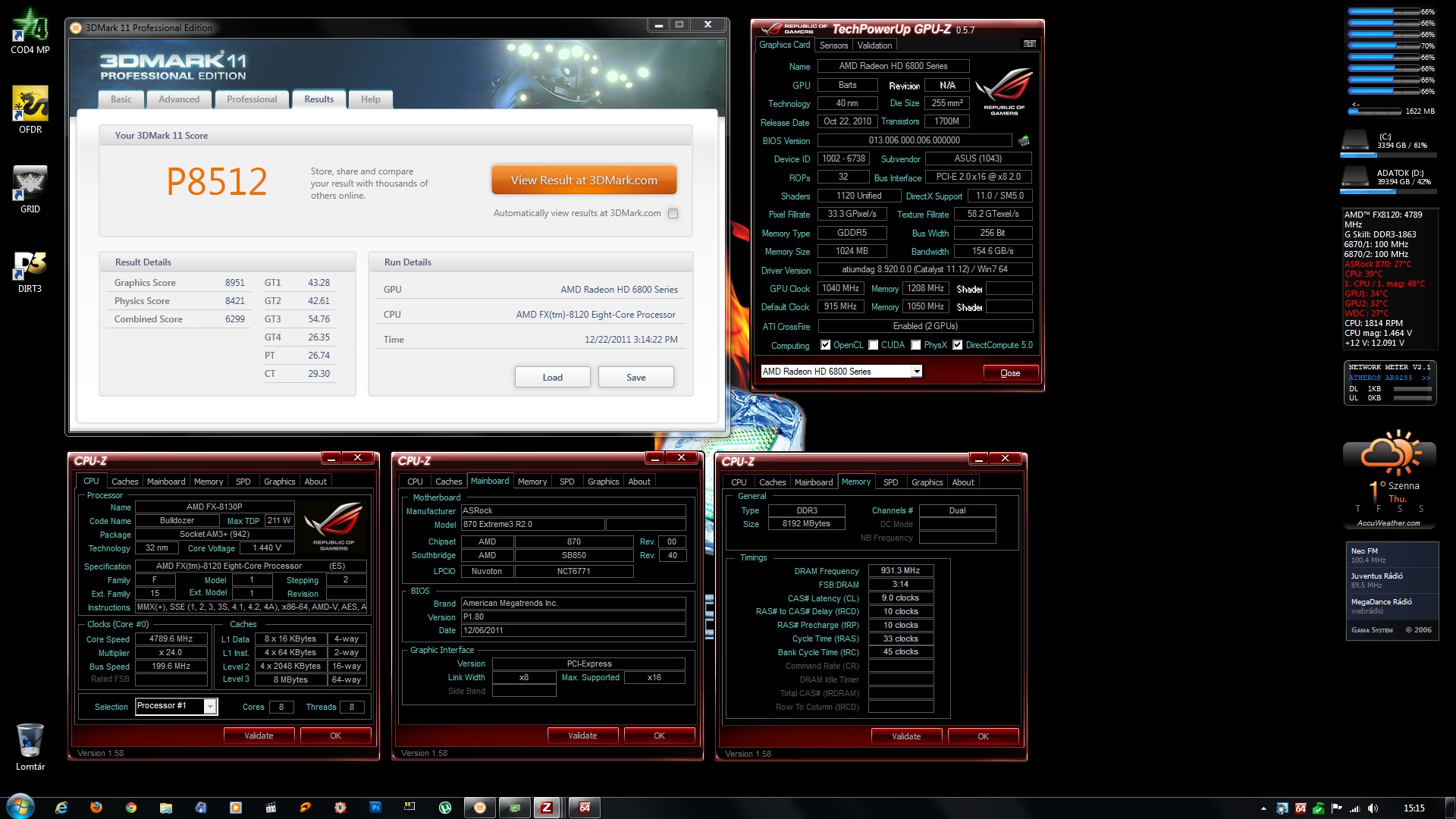The image size is (1456, 819).
Task: Click OK in the middle CPU-Z window
Action: [x=659, y=736]
